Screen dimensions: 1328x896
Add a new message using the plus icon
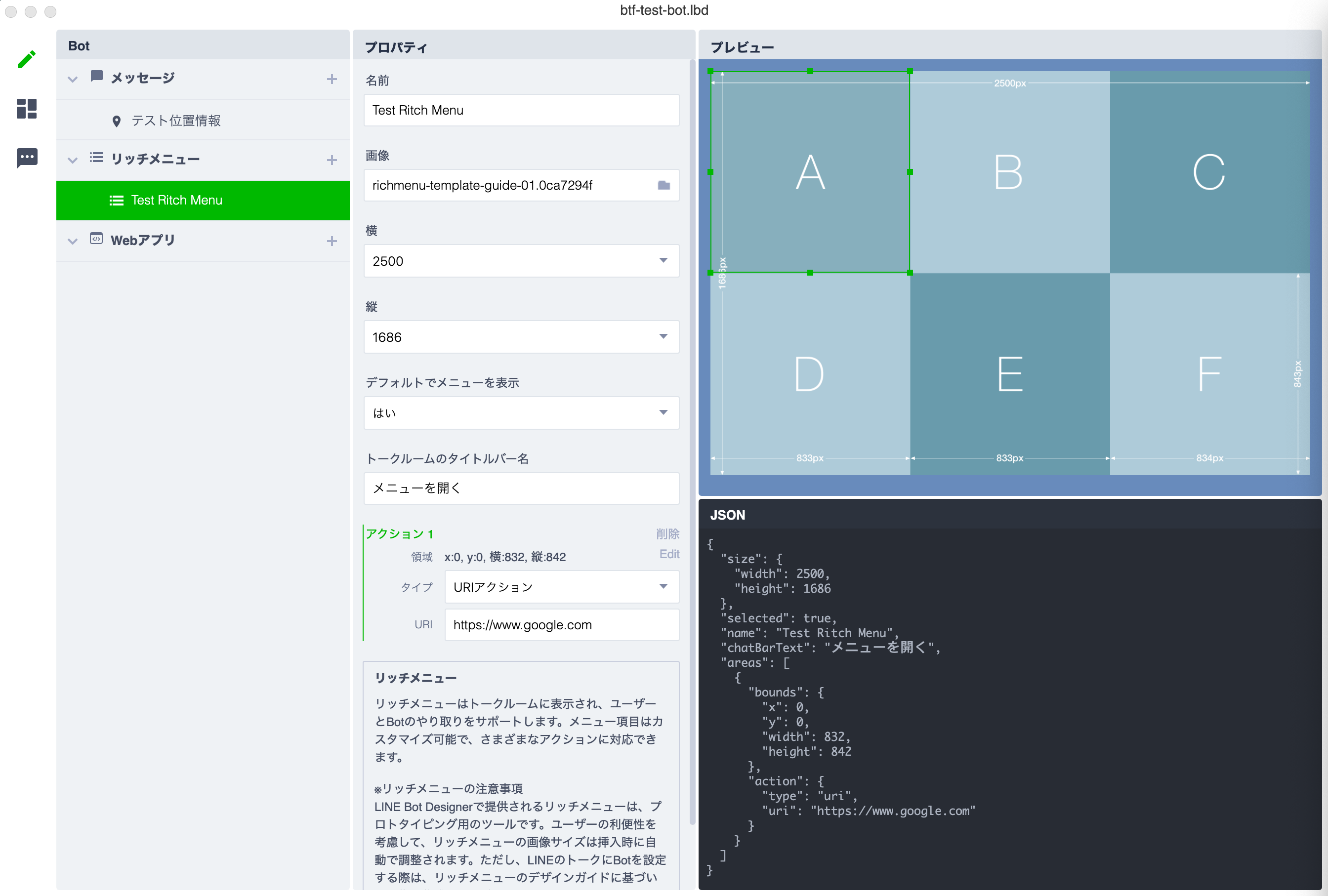pos(332,79)
